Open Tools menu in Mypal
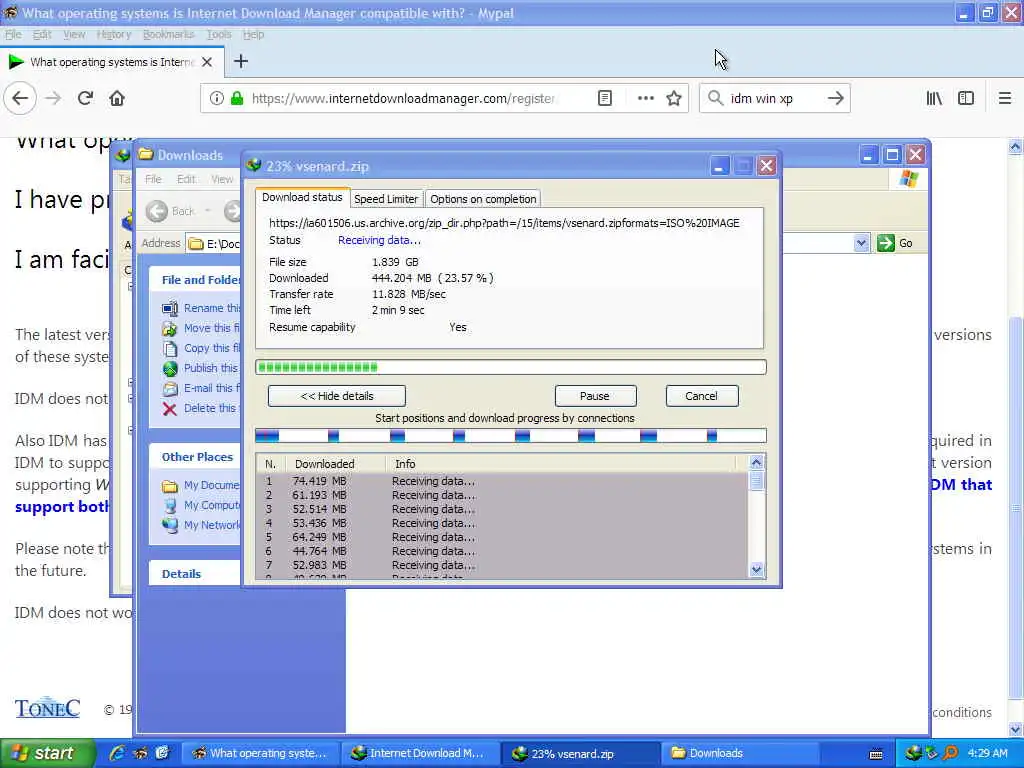The height and width of the screenshot is (768, 1024). point(219,35)
